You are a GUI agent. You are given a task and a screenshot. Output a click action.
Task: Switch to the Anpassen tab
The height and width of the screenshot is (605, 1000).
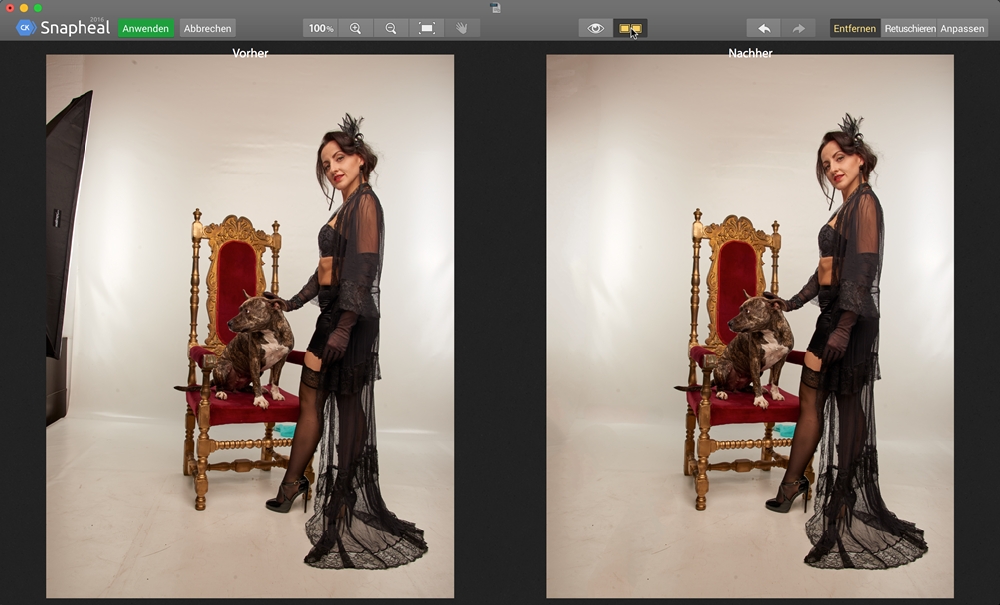tap(962, 28)
